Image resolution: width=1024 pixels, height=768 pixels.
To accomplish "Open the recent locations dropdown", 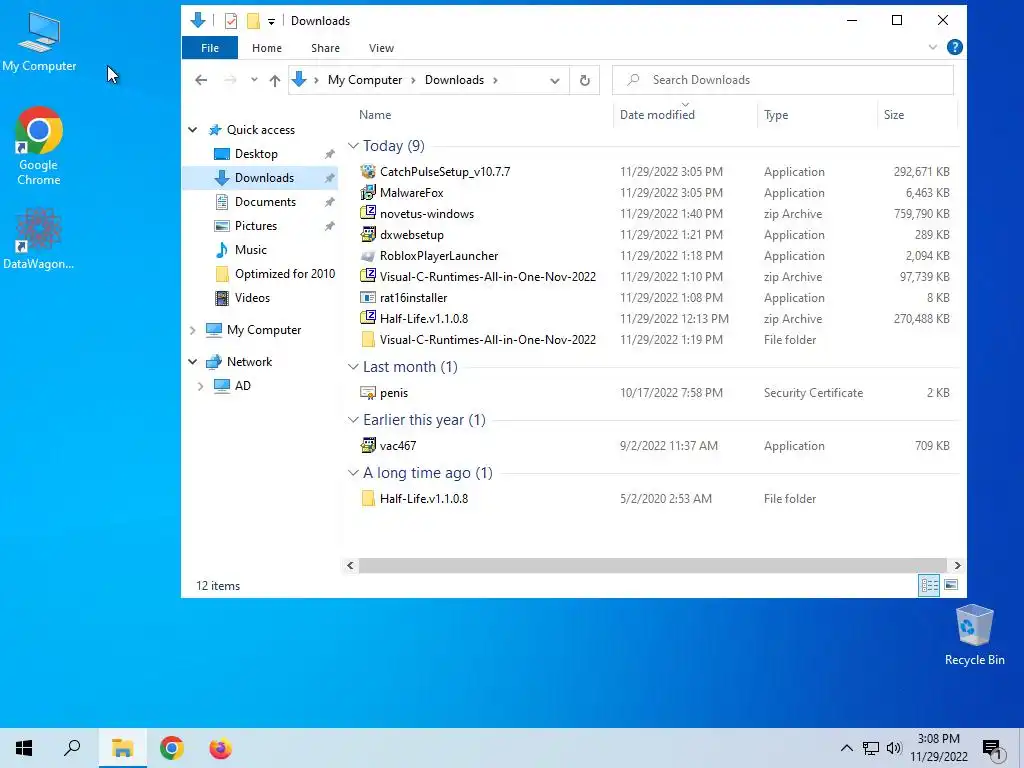I will click(x=254, y=80).
